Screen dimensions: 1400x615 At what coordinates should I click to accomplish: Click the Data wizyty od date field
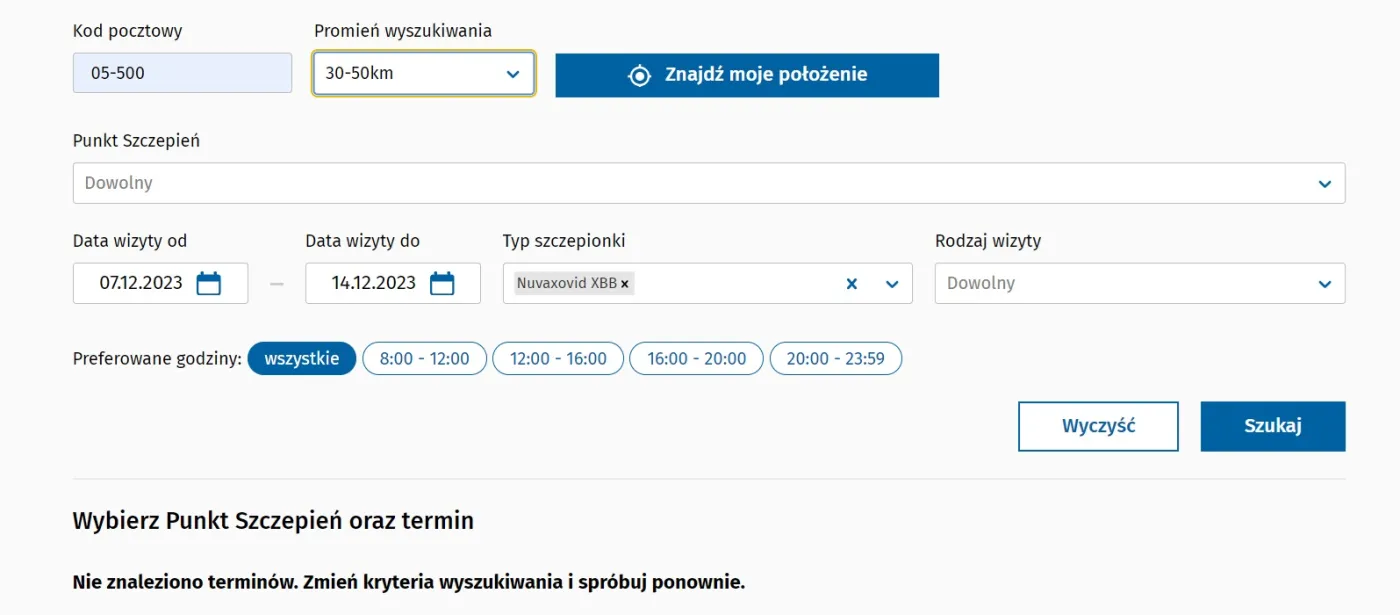coord(141,283)
